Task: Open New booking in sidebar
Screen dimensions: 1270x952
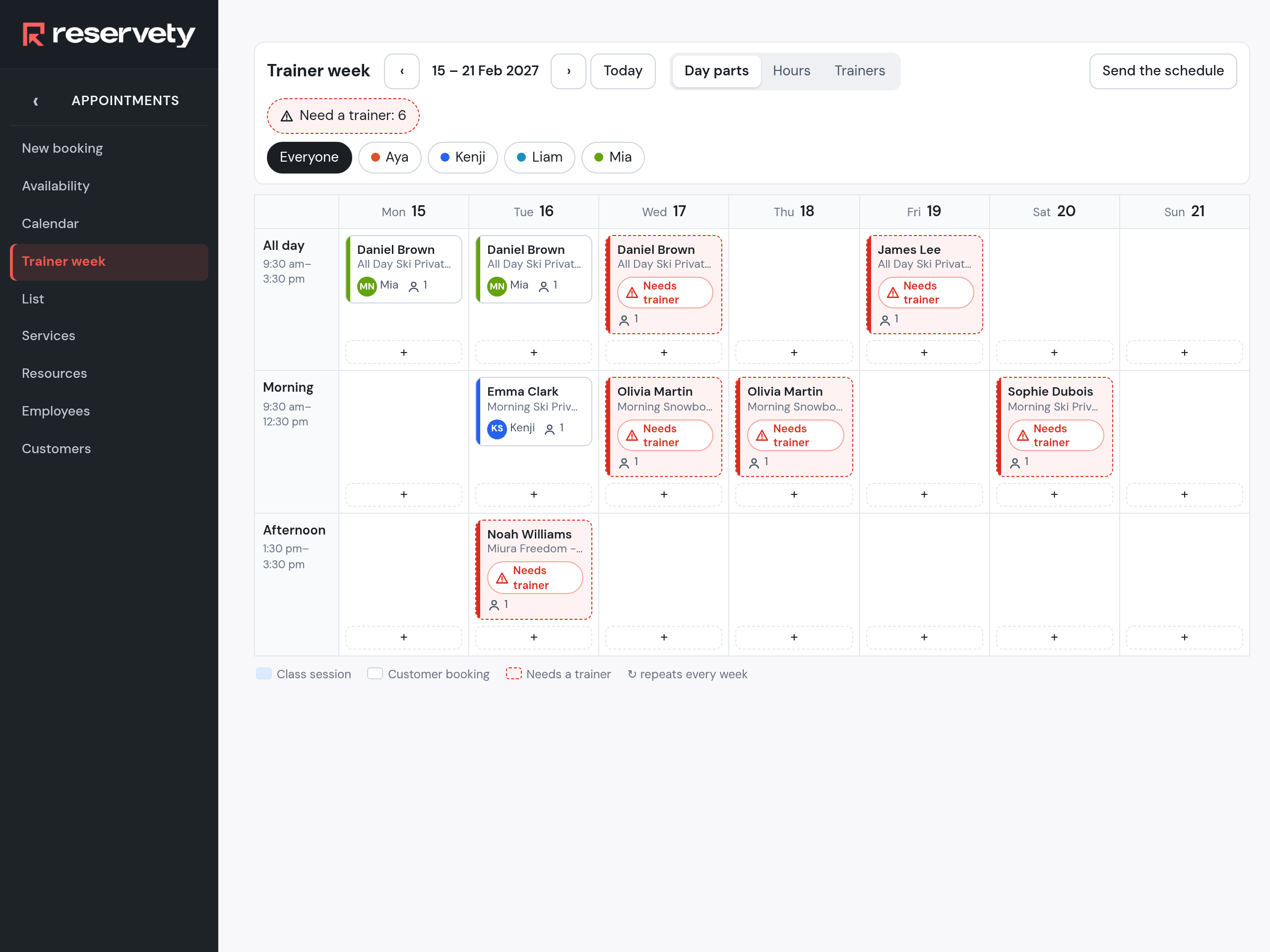Action: tap(109, 148)
